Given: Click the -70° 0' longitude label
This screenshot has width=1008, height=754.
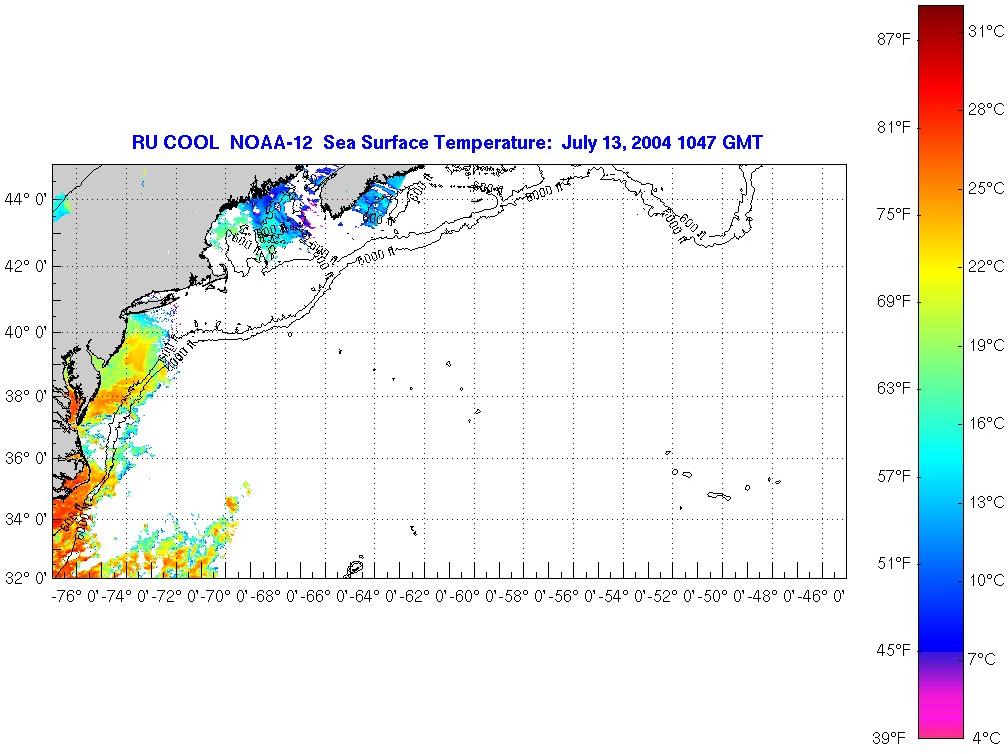Looking at the screenshot, I should coord(224,597).
